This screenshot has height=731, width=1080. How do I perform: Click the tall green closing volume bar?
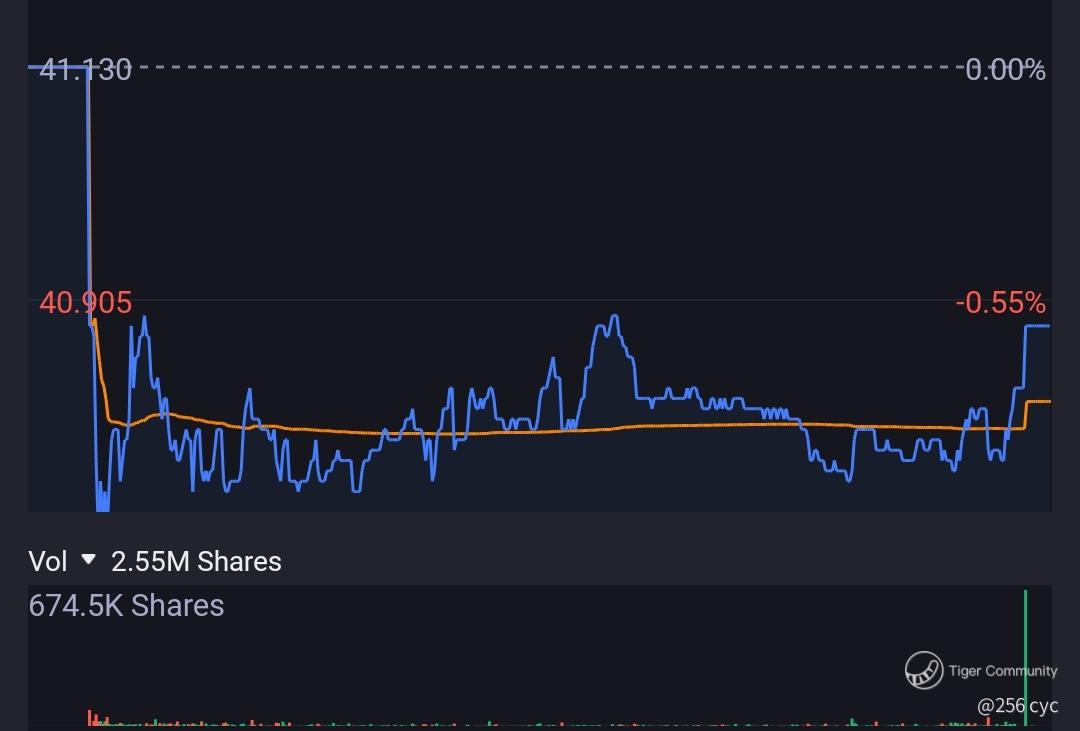(1026, 658)
